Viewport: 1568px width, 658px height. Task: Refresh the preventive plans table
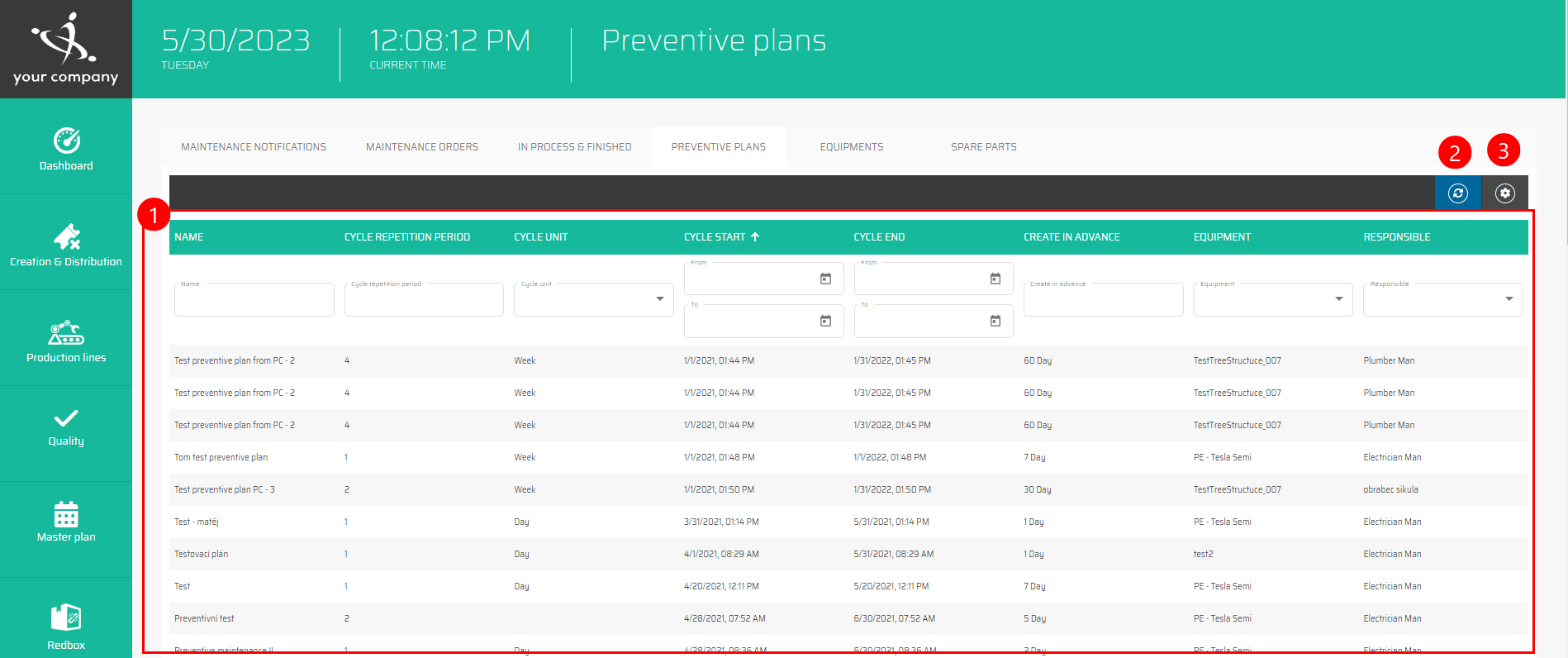1458,193
